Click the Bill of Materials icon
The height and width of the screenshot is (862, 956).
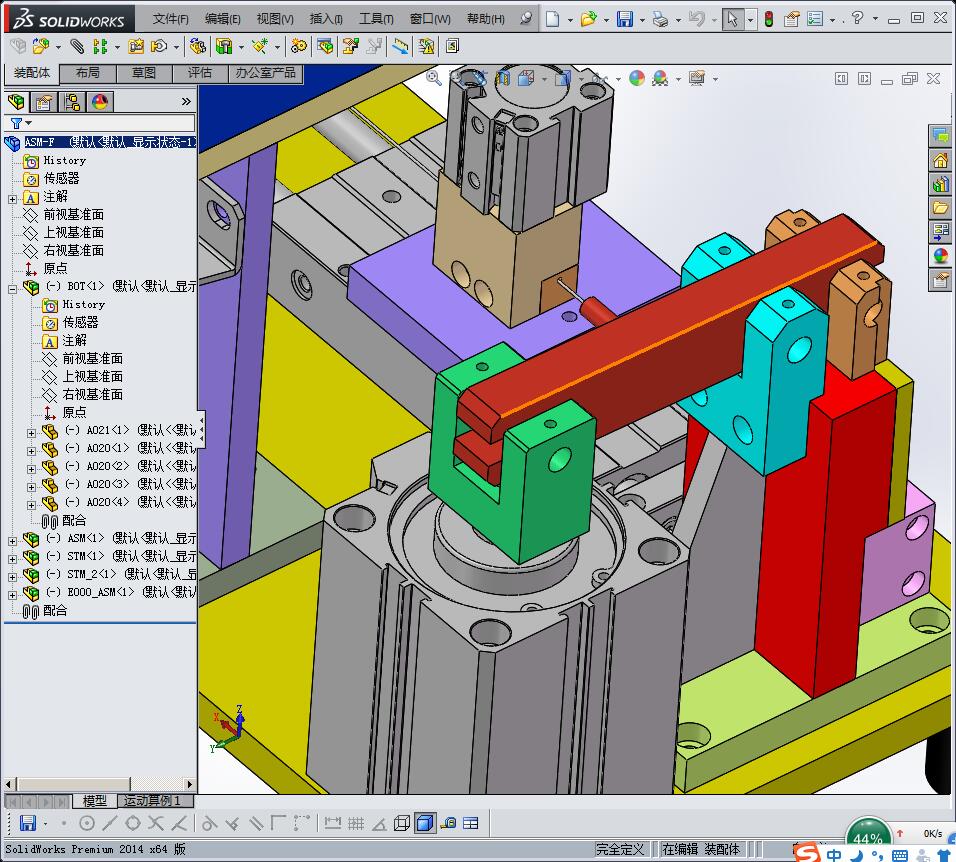point(325,46)
